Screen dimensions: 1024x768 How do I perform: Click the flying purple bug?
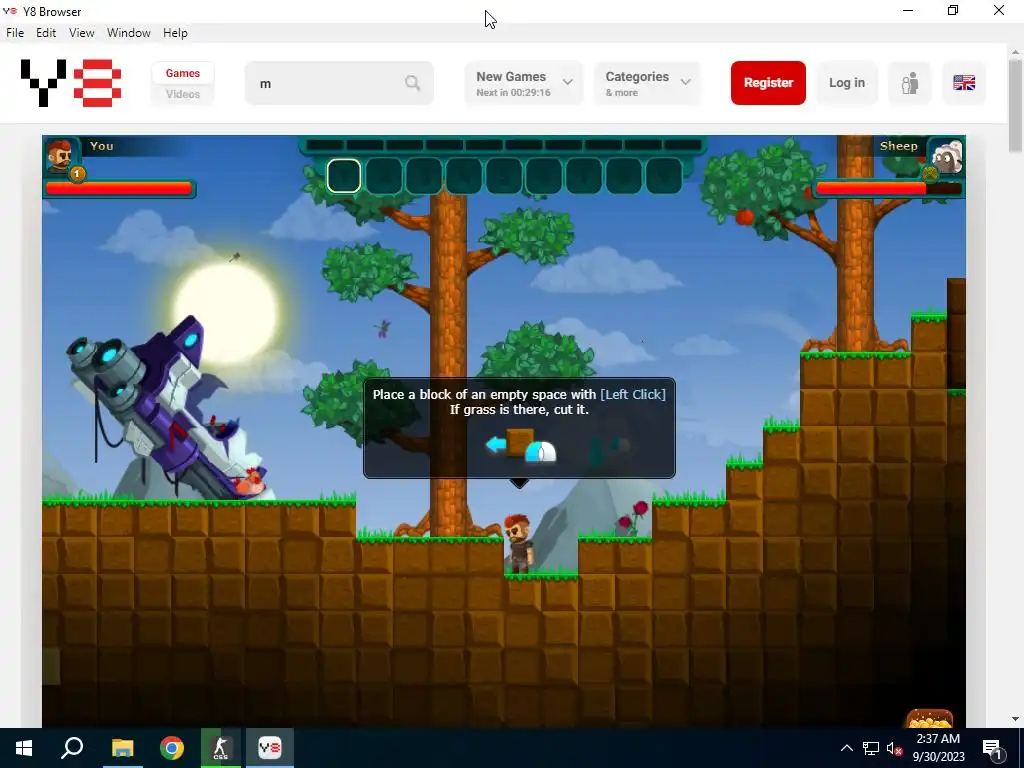pos(383,328)
